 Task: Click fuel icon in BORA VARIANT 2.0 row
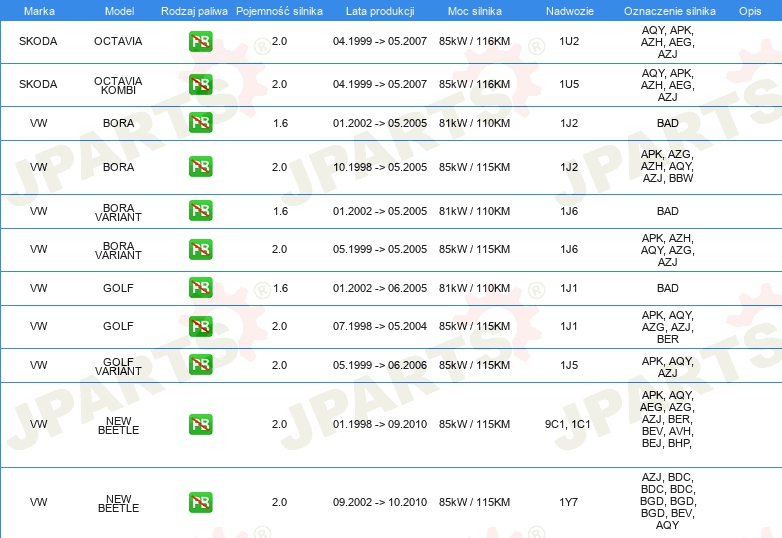coord(200,249)
